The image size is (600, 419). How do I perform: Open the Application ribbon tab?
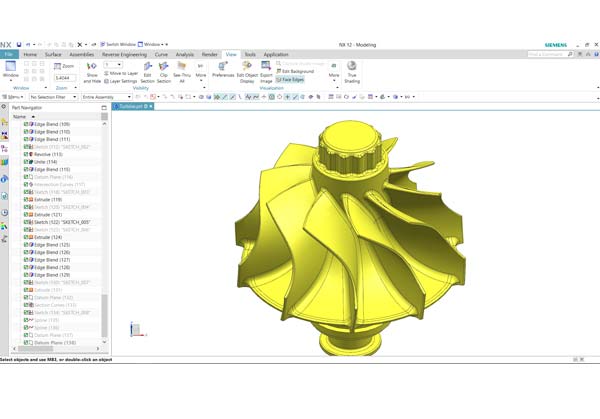point(276,55)
